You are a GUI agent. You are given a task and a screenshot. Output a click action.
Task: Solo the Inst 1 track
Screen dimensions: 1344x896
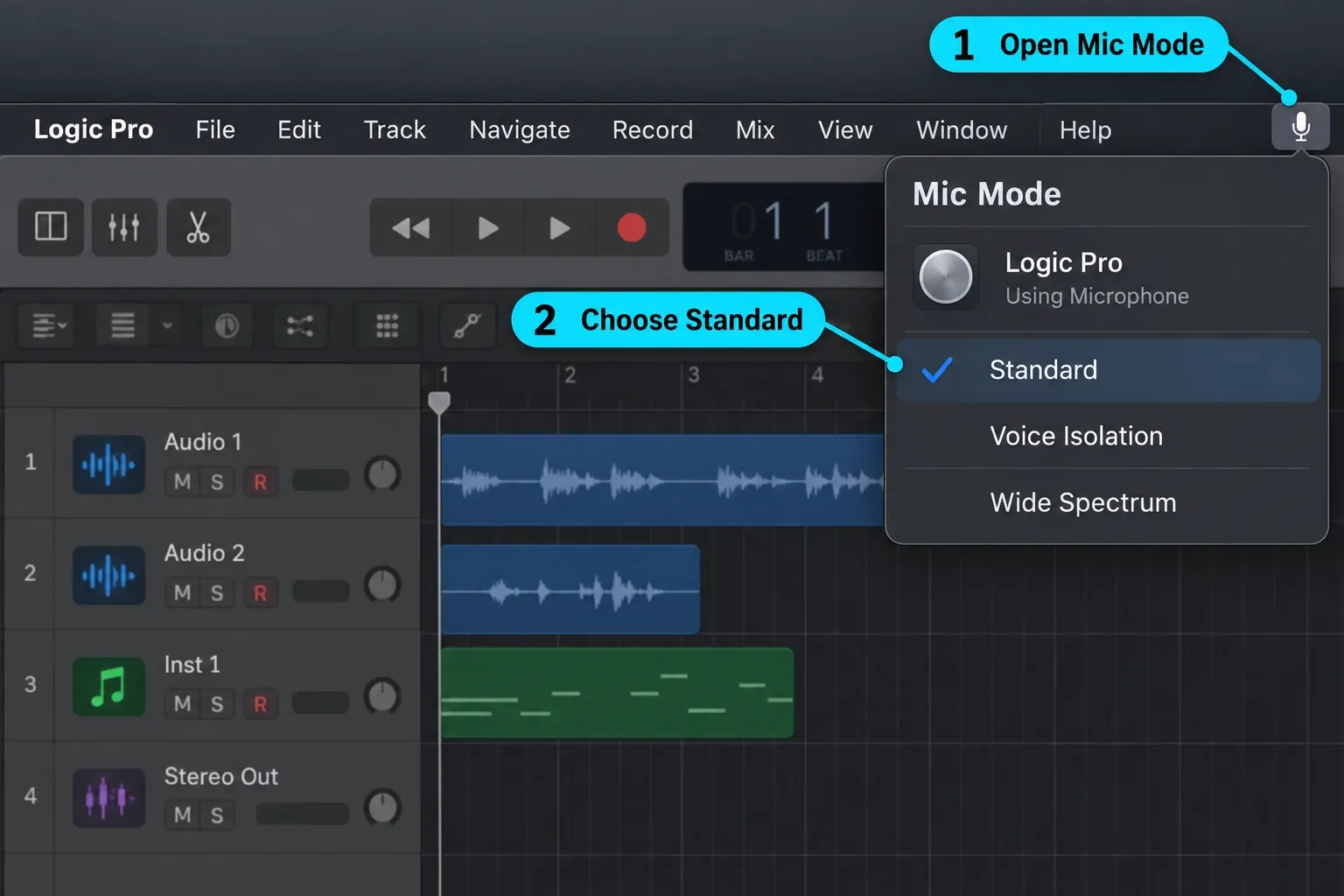point(217,703)
